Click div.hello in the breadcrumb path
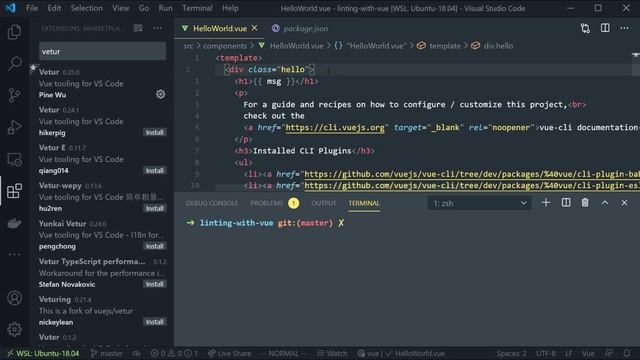The width and height of the screenshot is (640, 360). 498,46
